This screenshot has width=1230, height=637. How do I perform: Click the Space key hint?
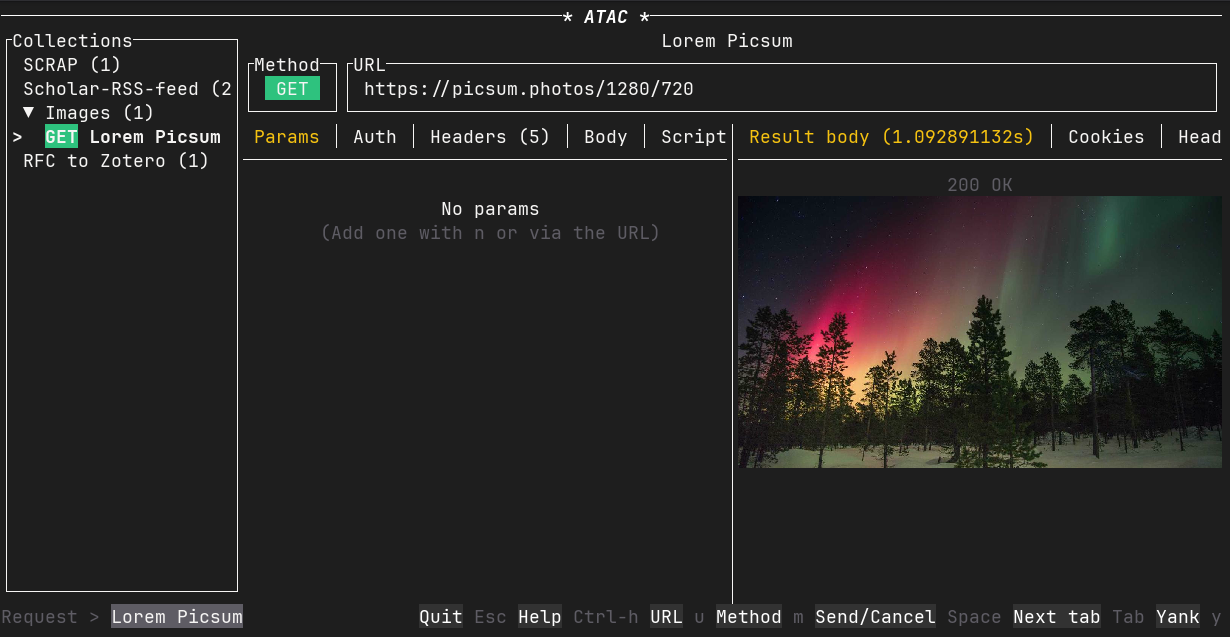pyautogui.click(x=974, y=617)
